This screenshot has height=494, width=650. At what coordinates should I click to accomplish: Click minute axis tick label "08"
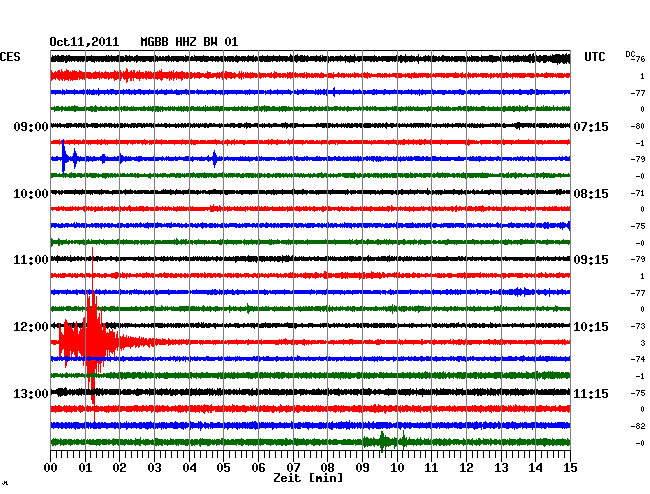click(327, 468)
